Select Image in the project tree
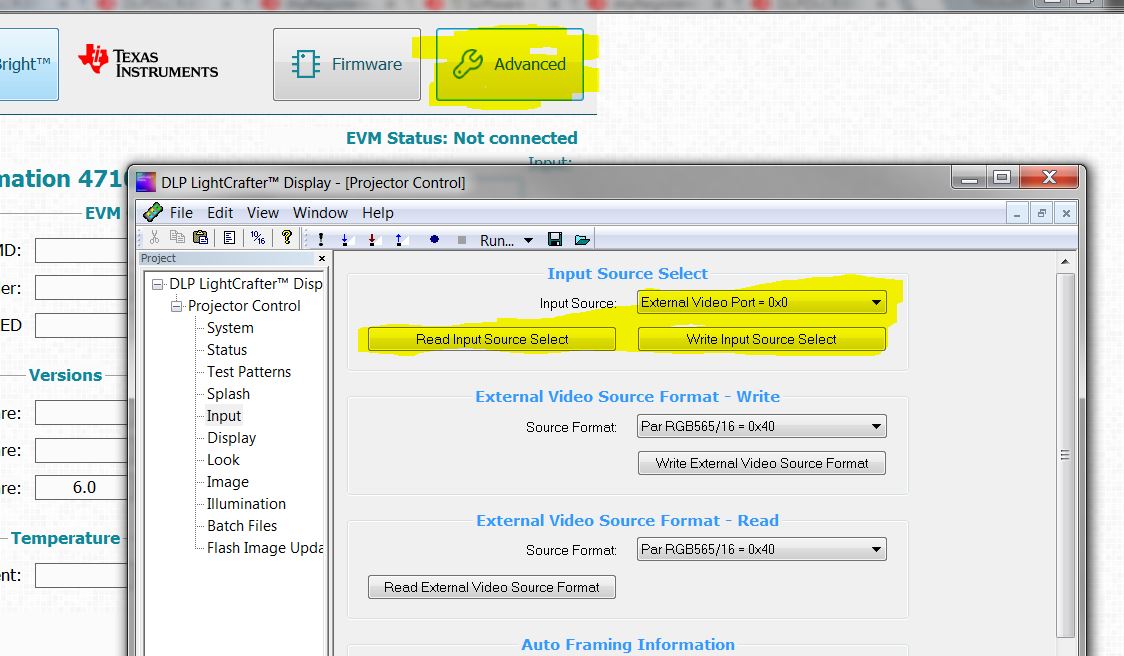 click(x=227, y=482)
